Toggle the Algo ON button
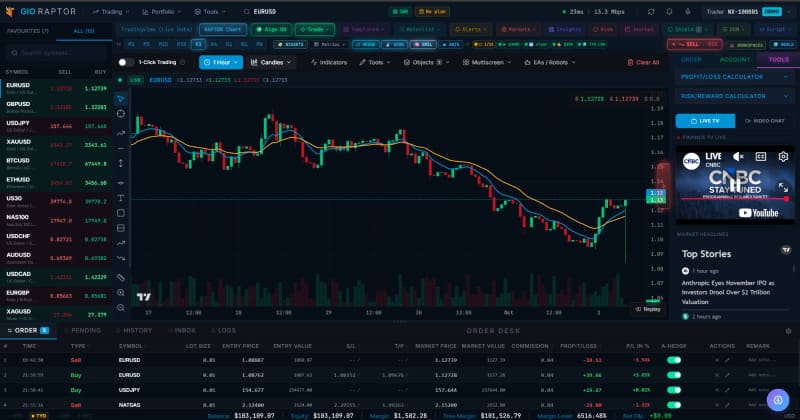Screen dimensions: 800x420 point(271,30)
